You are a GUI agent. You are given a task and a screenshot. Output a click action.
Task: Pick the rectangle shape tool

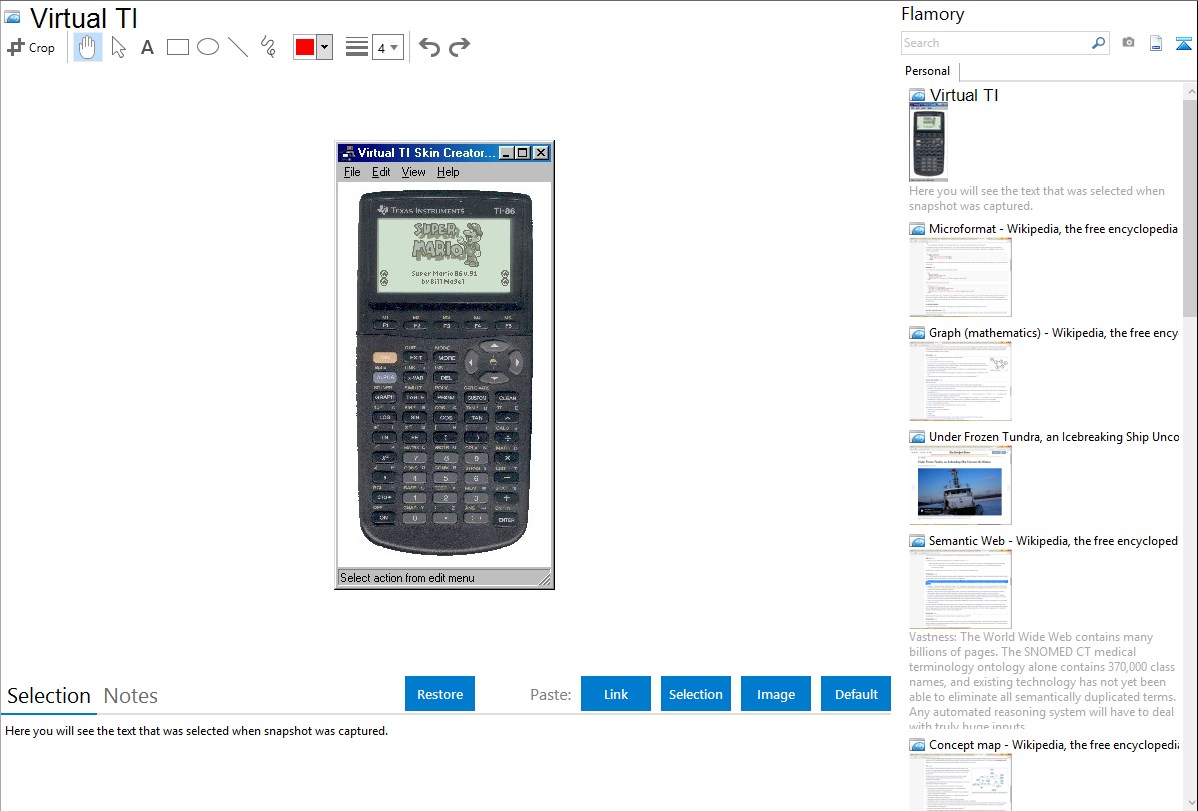pos(178,47)
